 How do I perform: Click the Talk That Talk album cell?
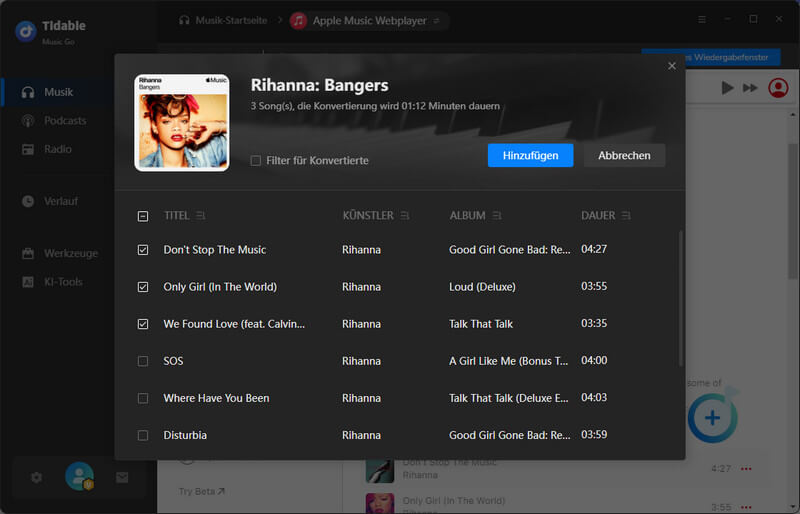[481, 324]
